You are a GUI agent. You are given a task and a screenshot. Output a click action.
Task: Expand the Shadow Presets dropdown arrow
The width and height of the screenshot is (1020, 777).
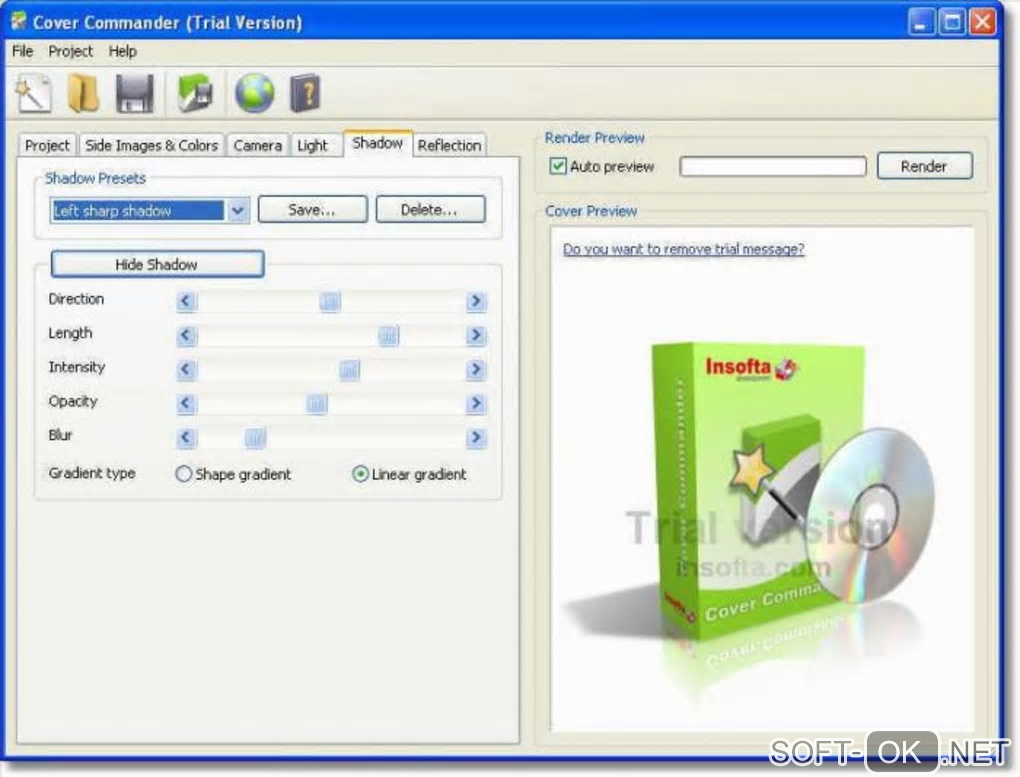[237, 210]
